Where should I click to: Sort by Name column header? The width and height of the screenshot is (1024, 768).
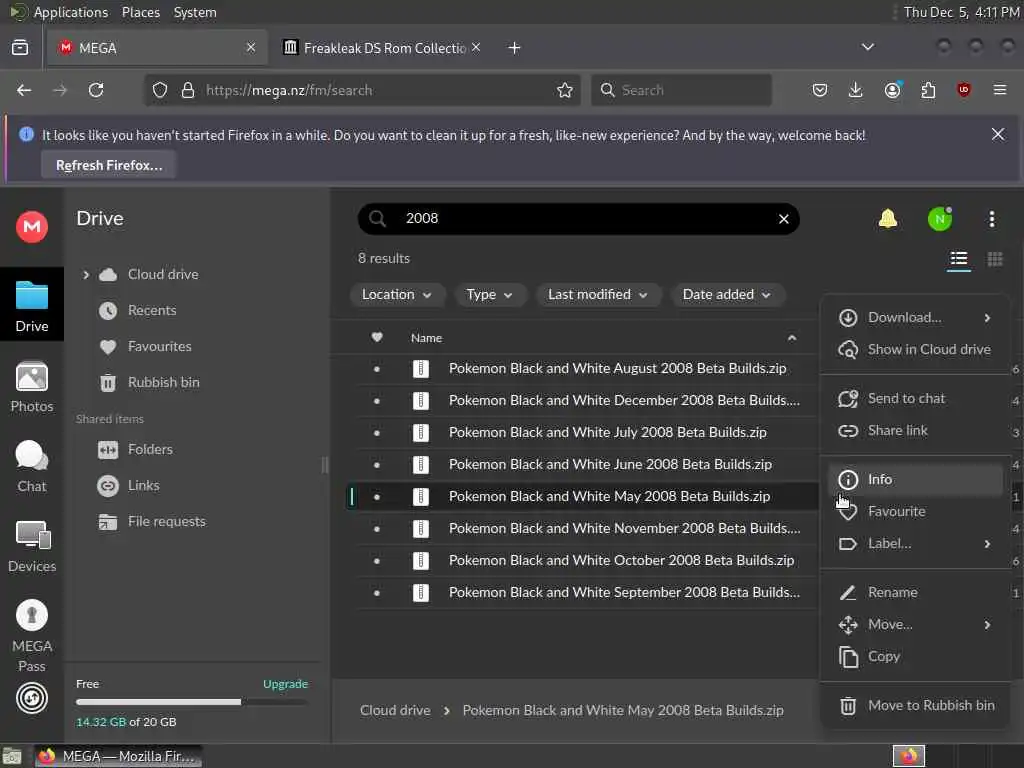tap(426, 338)
